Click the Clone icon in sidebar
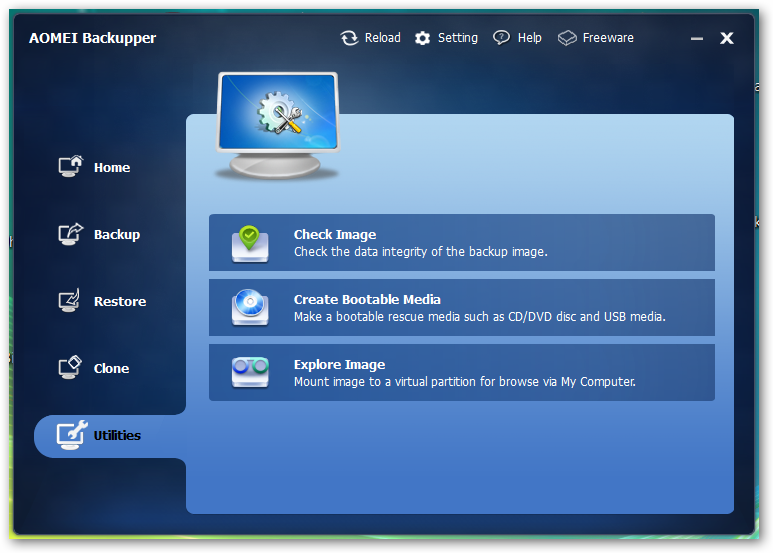Viewport: 773px width, 553px height. tap(70, 367)
